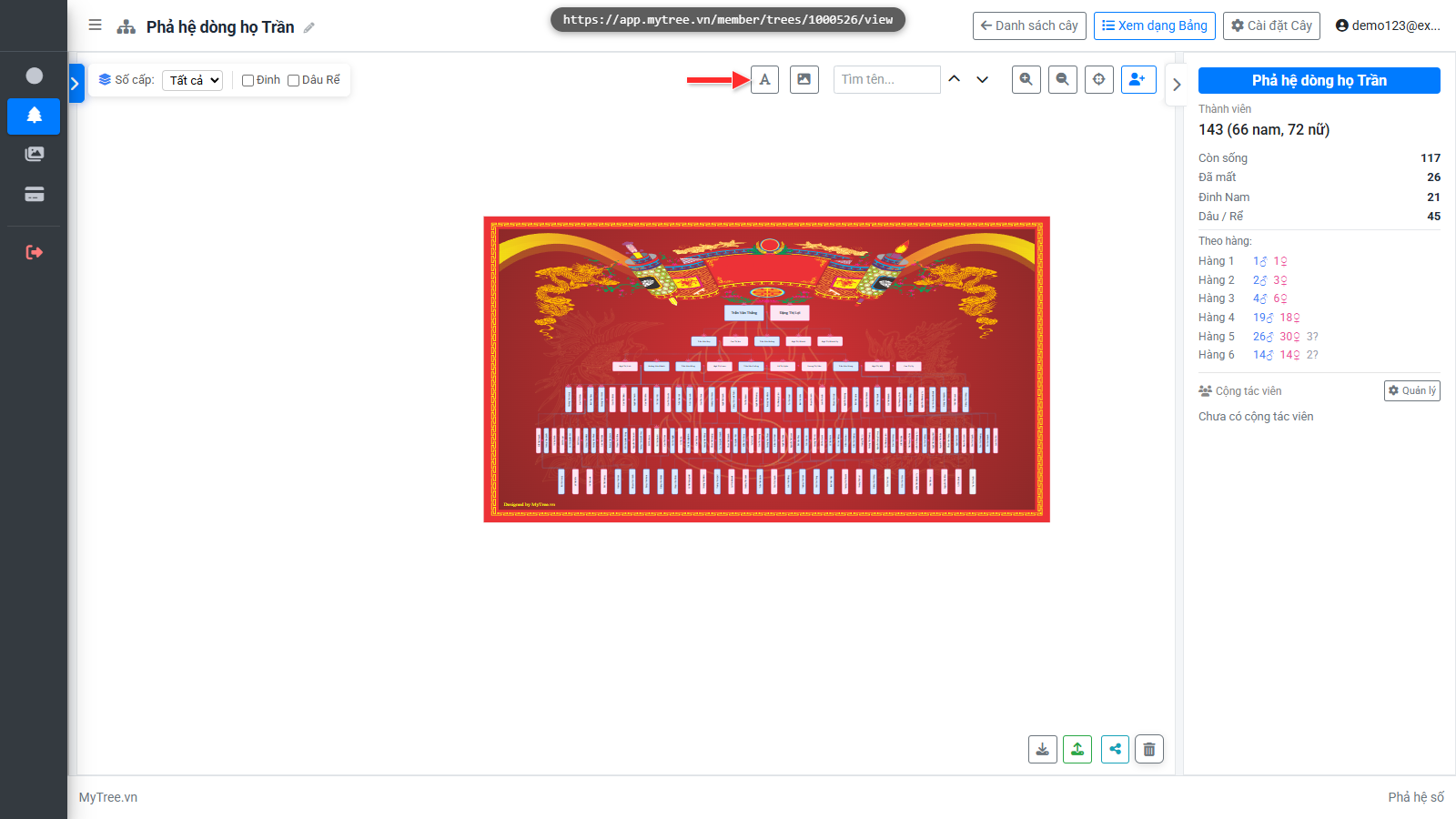Image resolution: width=1456 pixels, height=819 pixels.
Task: Open the background image tool icon
Action: 804,79
